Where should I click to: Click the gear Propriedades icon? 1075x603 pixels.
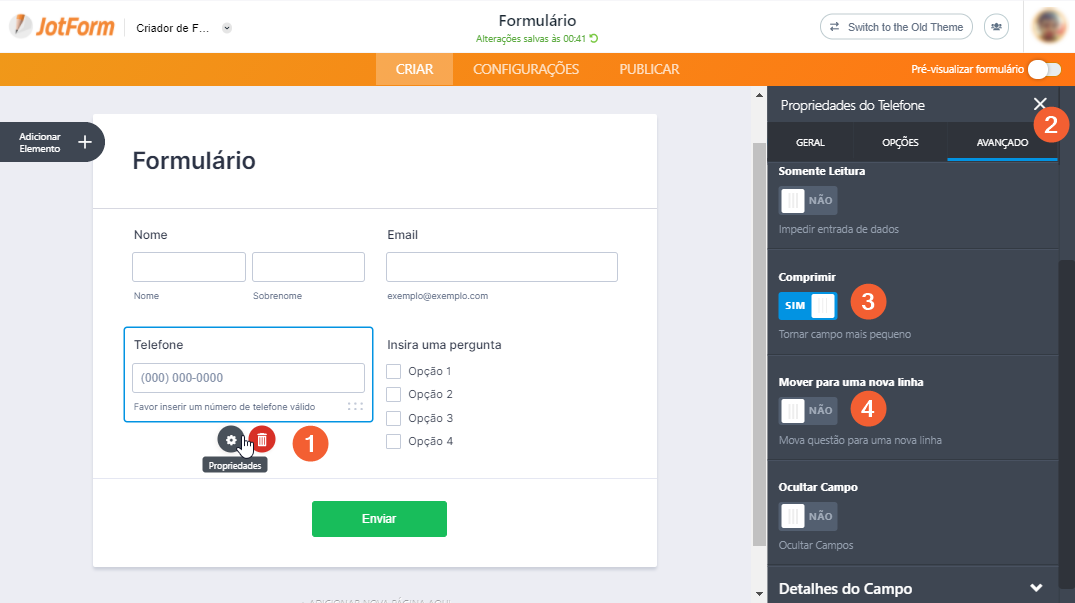pyautogui.click(x=231, y=439)
